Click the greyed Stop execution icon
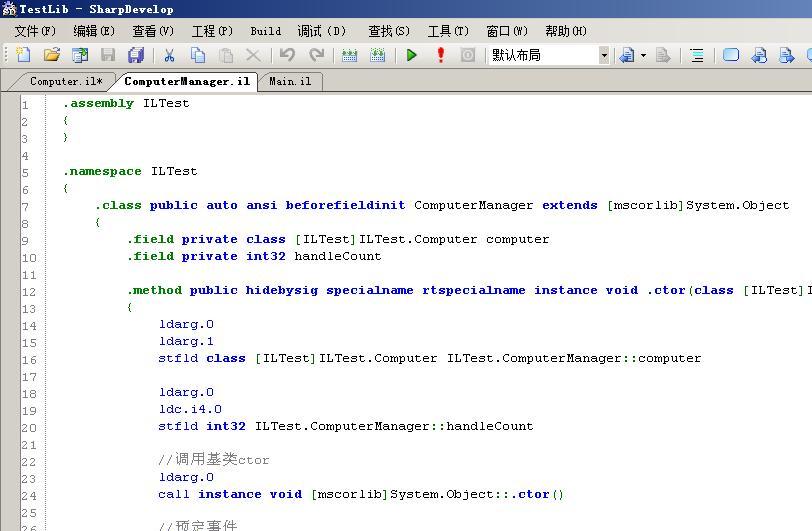 (468, 54)
